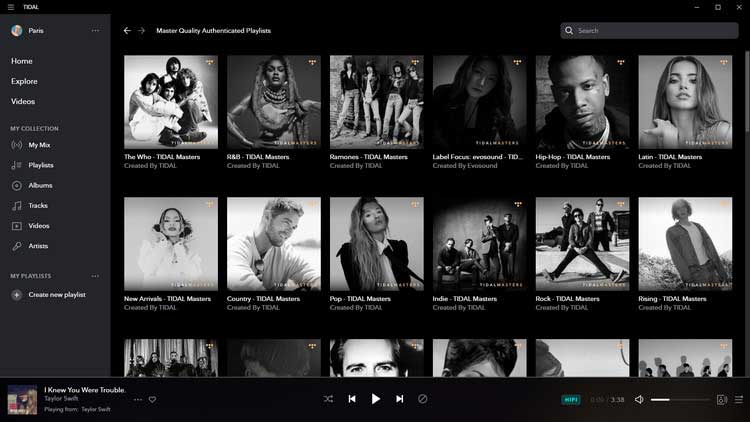Skip to the previous track
This screenshot has width=750, height=422.
pos(352,399)
